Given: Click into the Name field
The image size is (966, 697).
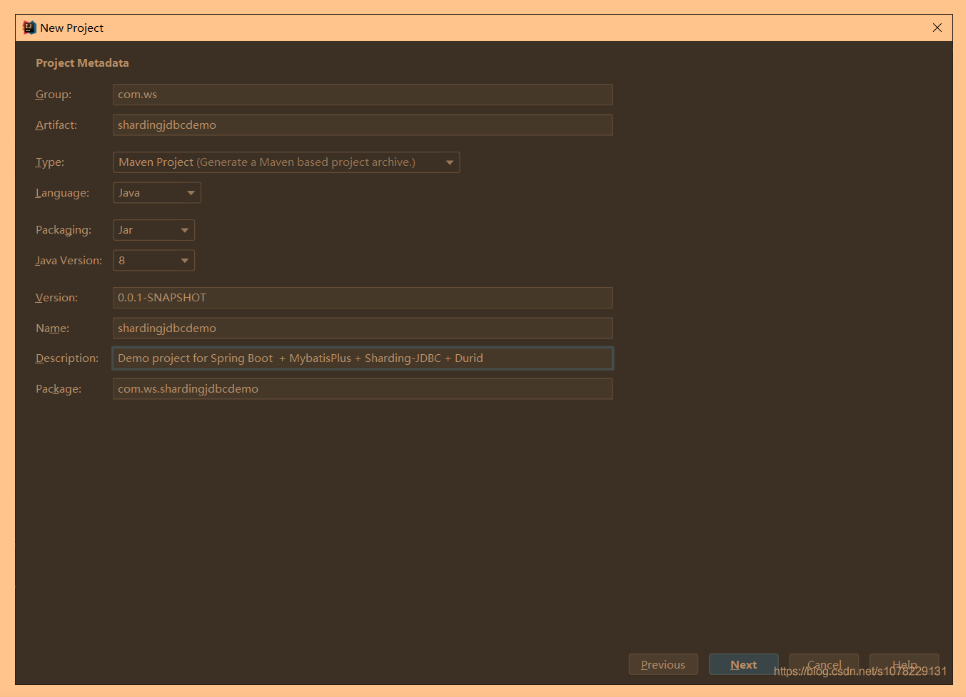Looking at the screenshot, I should coord(362,328).
